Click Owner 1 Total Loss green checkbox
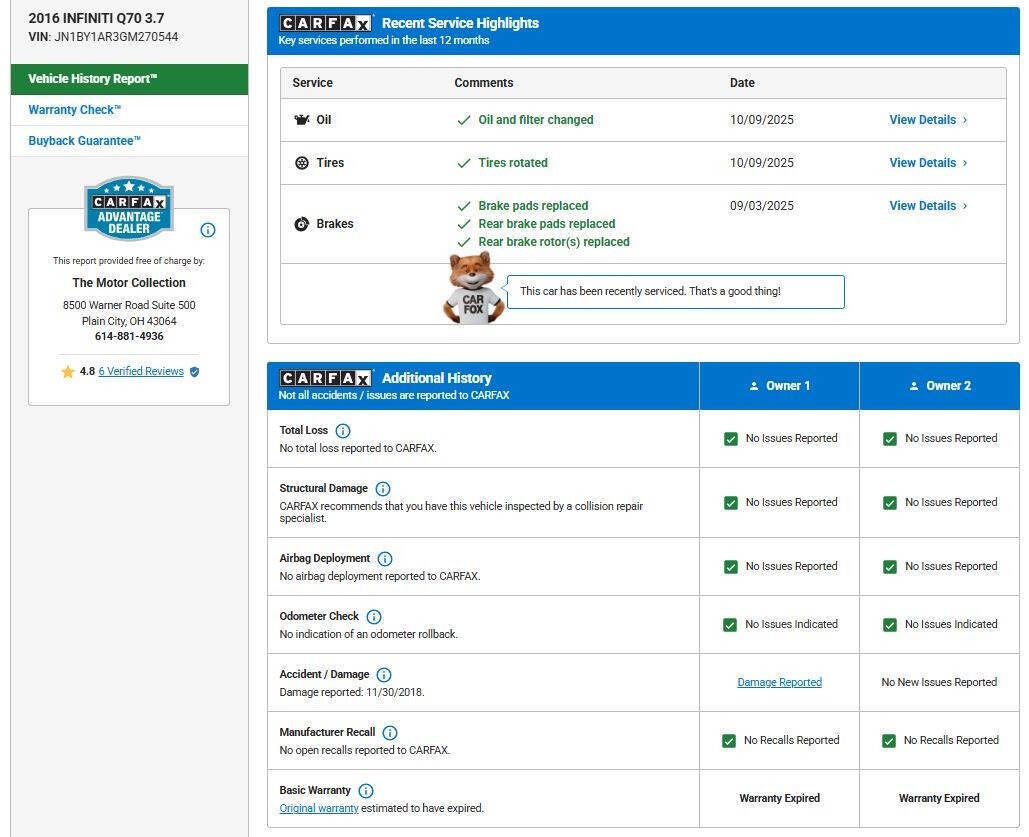 pyautogui.click(x=731, y=439)
